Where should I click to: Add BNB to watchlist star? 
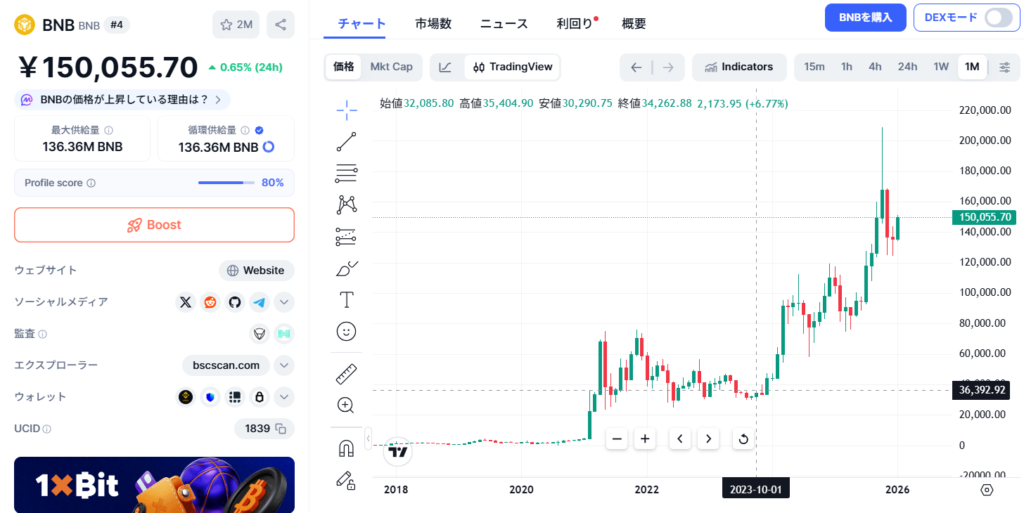point(236,25)
